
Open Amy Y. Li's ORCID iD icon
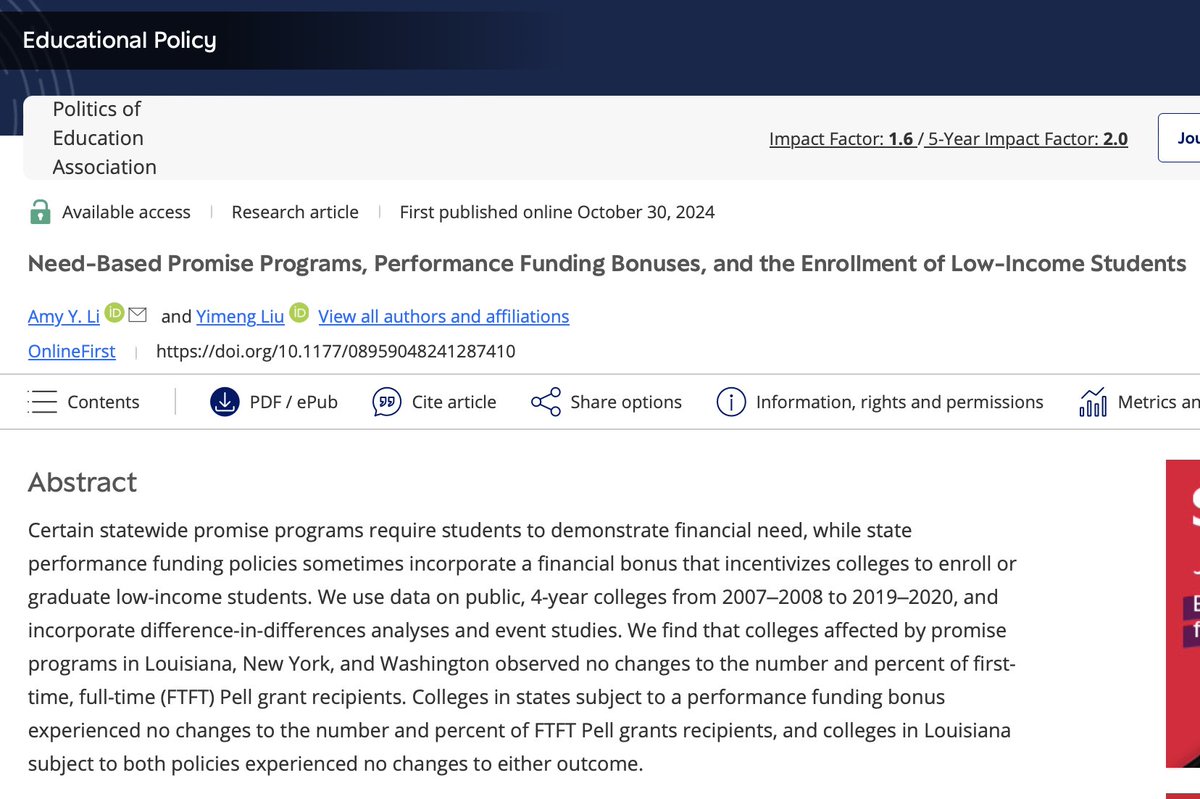tap(114, 314)
